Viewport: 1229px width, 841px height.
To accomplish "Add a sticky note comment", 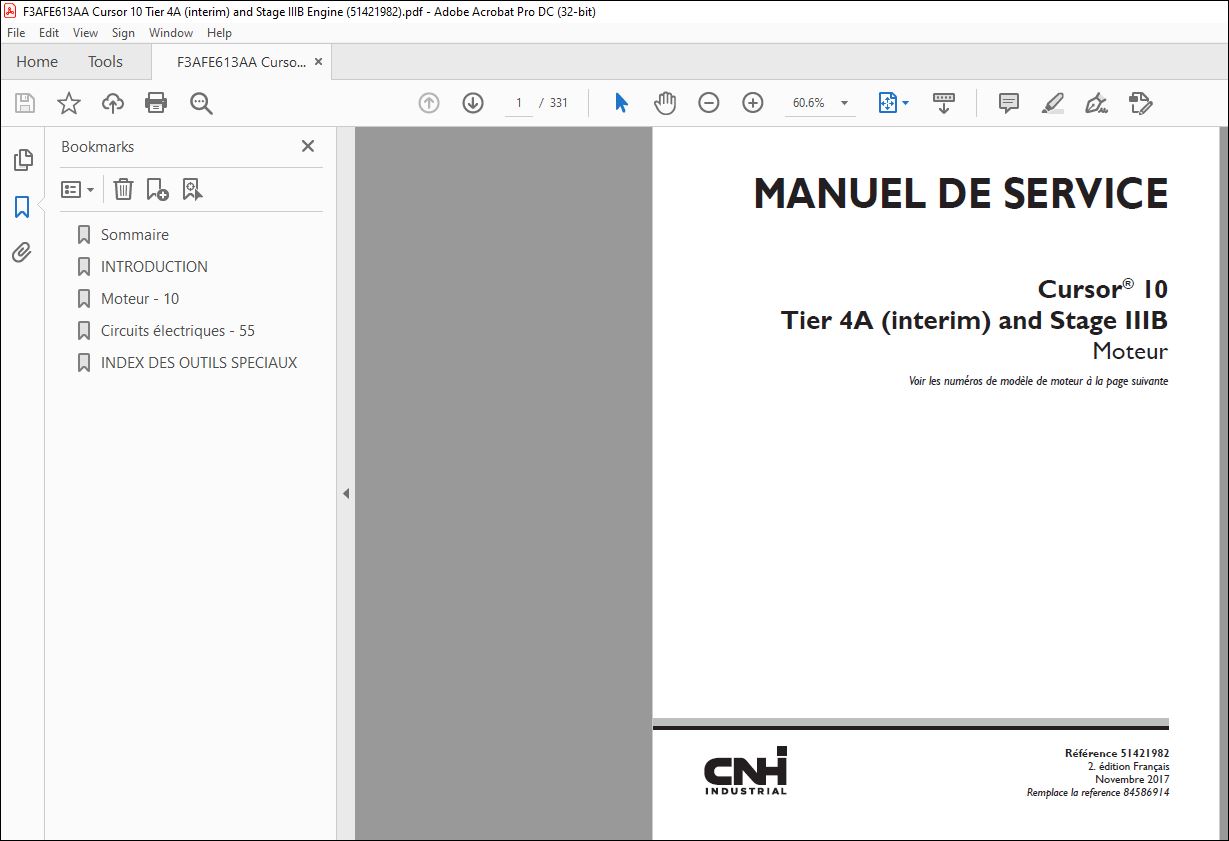I will (1009, 103).
